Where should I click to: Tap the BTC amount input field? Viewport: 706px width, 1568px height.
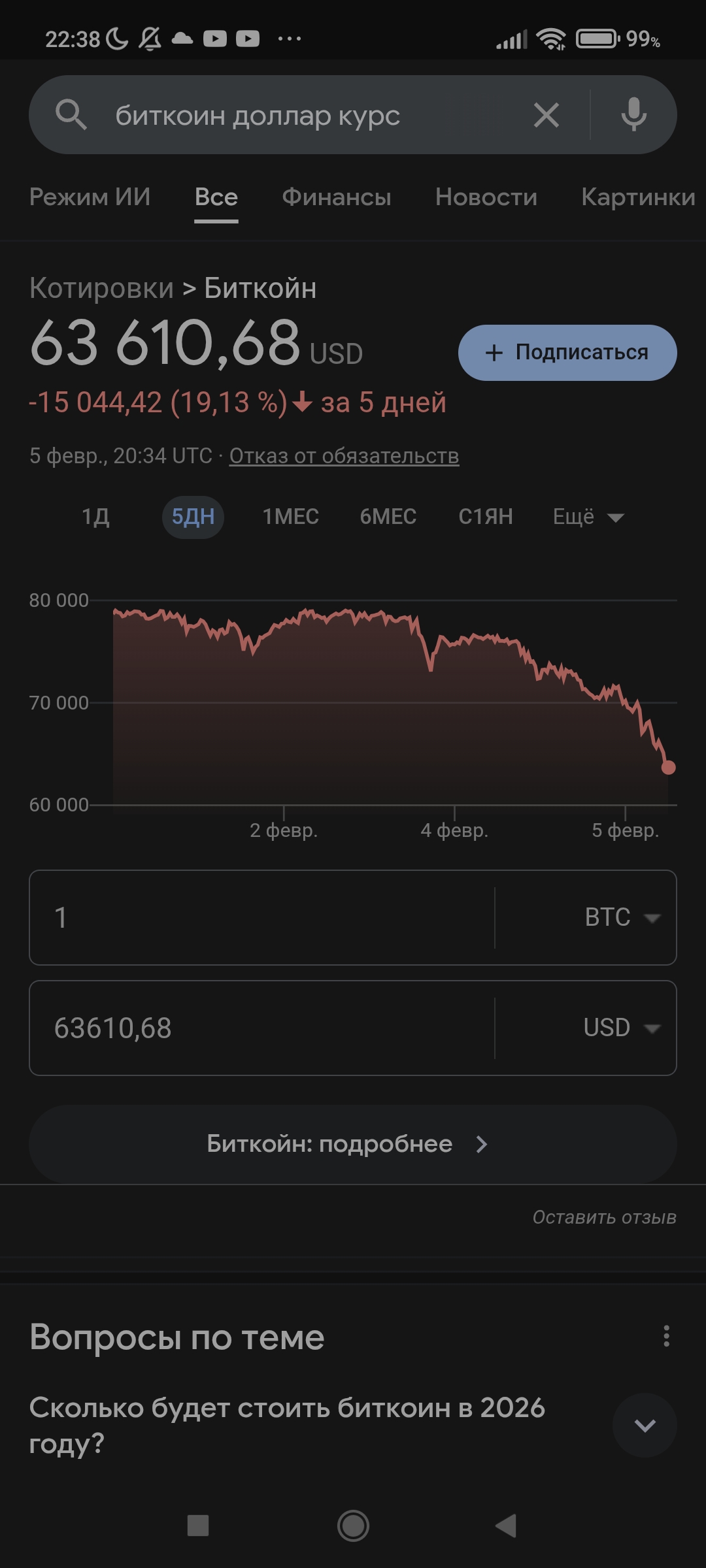tap(261, 917)
